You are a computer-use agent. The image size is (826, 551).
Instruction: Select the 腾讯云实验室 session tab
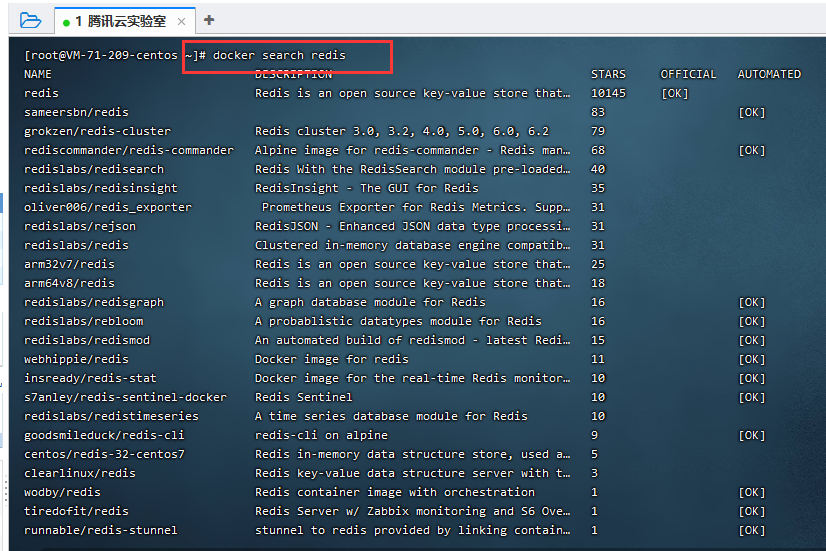(x=125, y=21)
